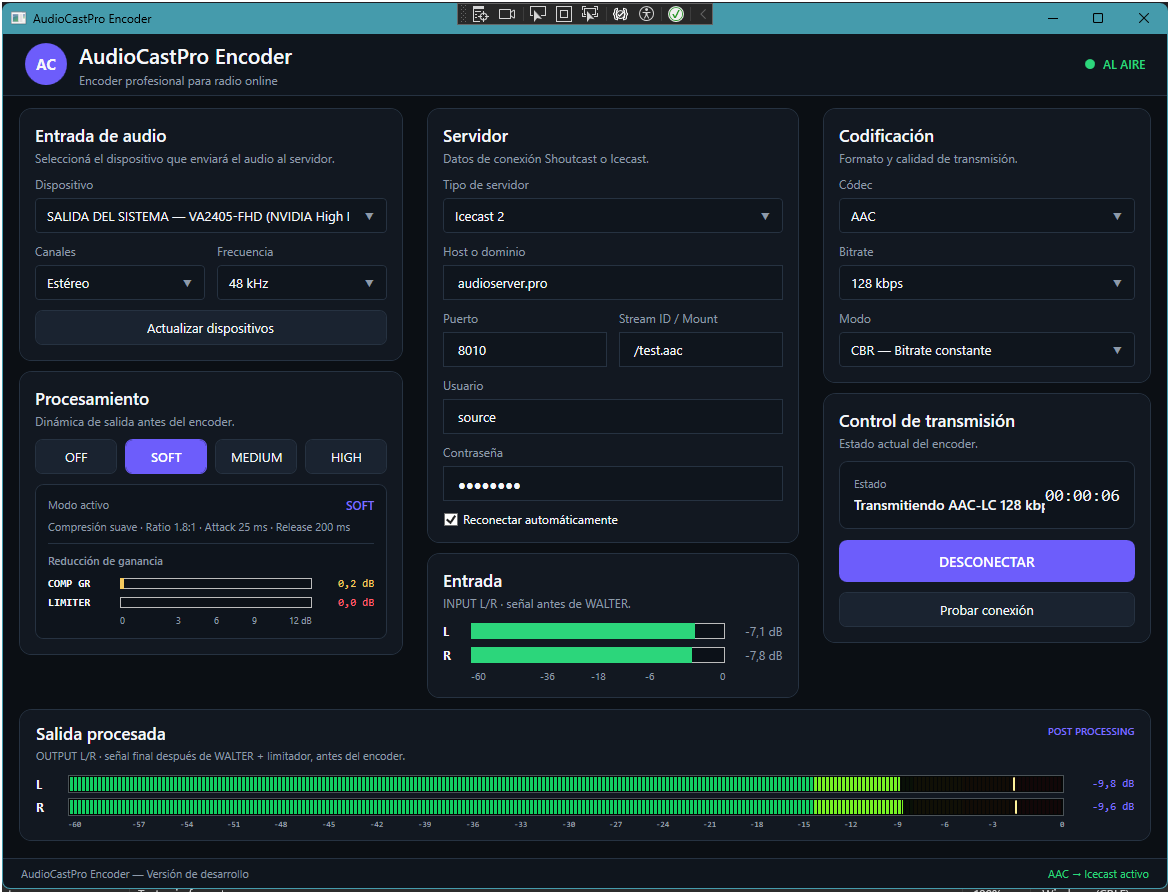Click the Entrada de audio heading
Viewport: 1170px width, 894px height.
101,136
